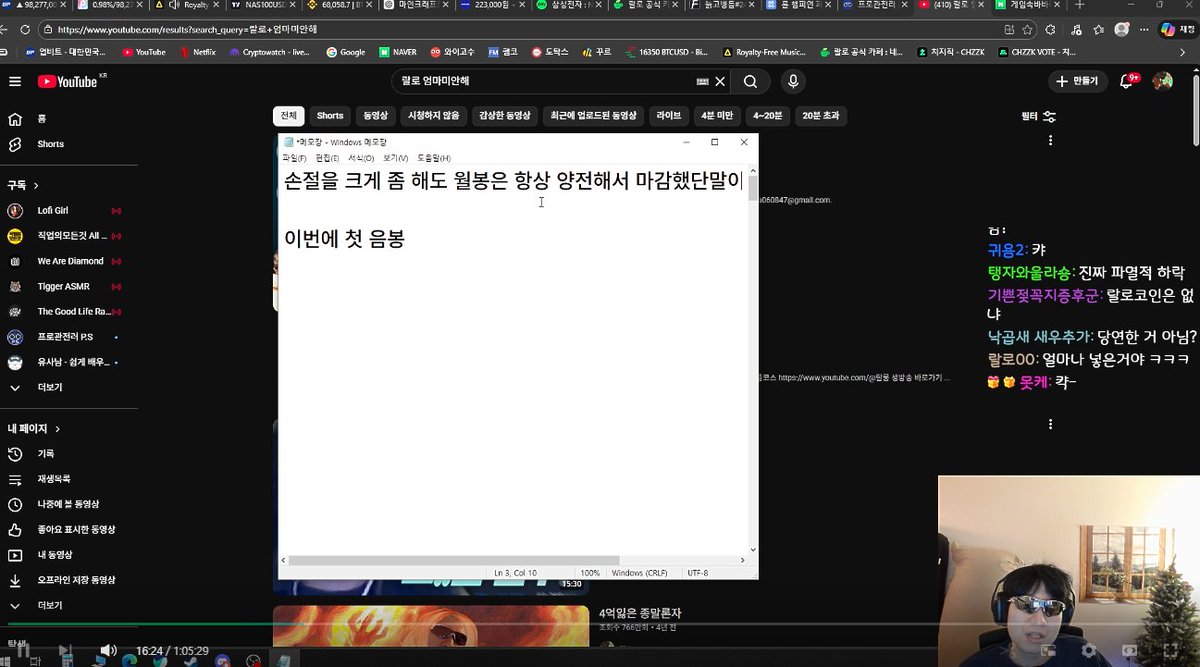
Task: Open 기록 watch history in sidebar
Action: [45, 454]
